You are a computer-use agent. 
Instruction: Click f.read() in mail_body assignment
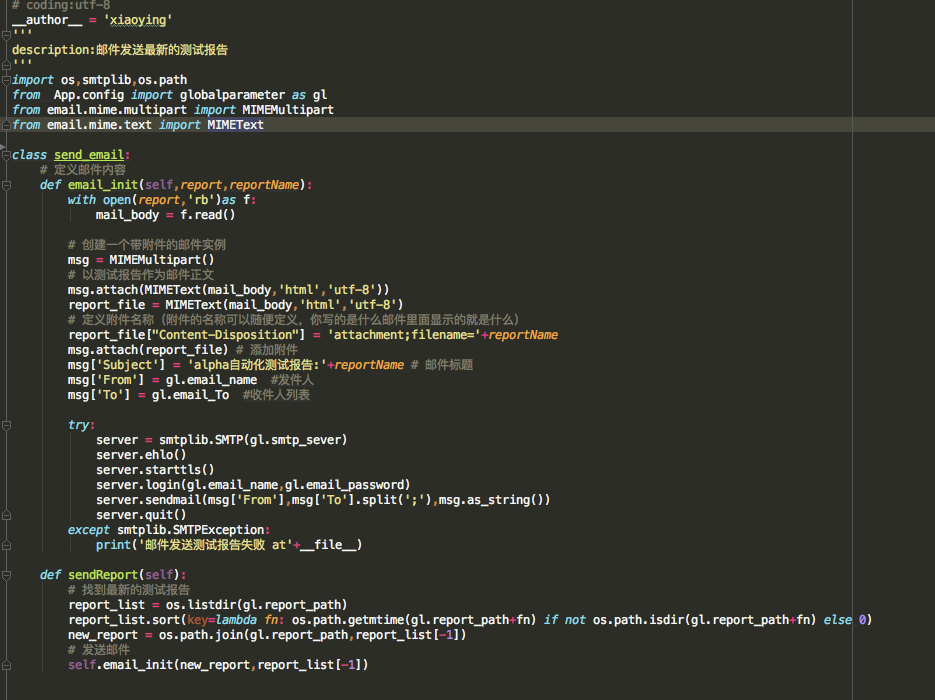(x=208, y=215)
